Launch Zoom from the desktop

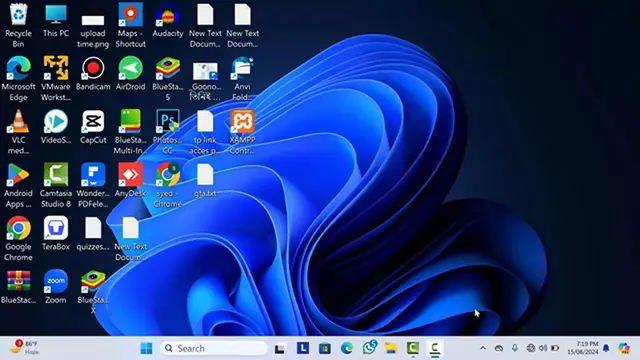pos(56,287)
